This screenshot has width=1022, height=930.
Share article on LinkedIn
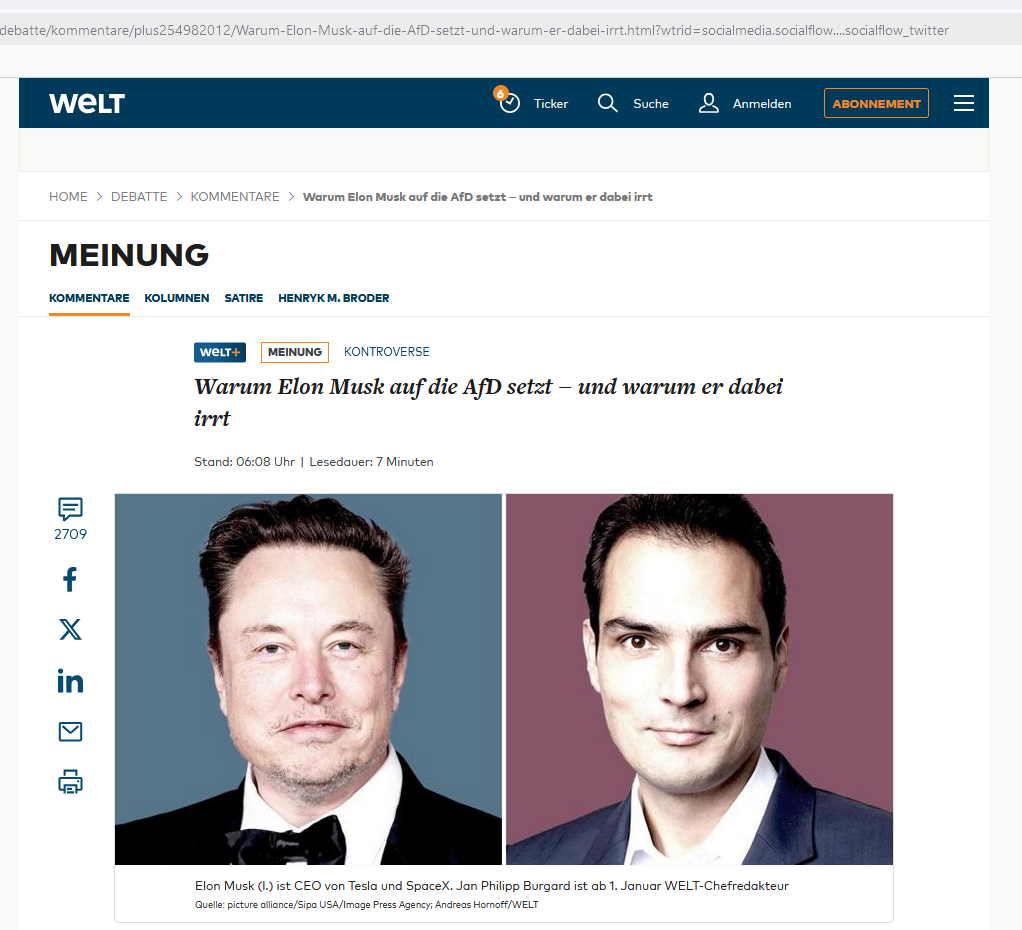pyautogui.click(x=70, y=680)
